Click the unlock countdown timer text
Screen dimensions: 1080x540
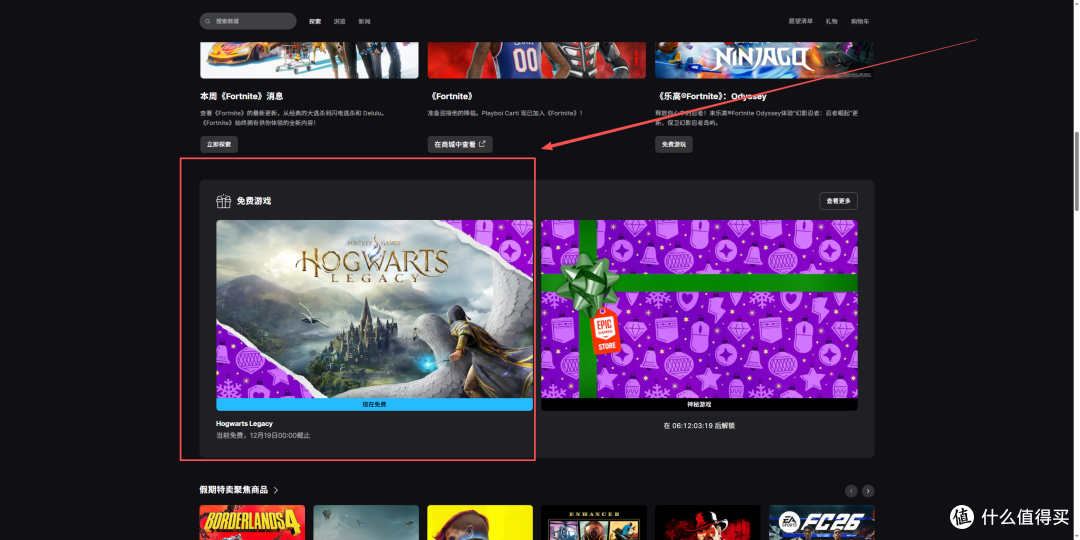(699, 426)
